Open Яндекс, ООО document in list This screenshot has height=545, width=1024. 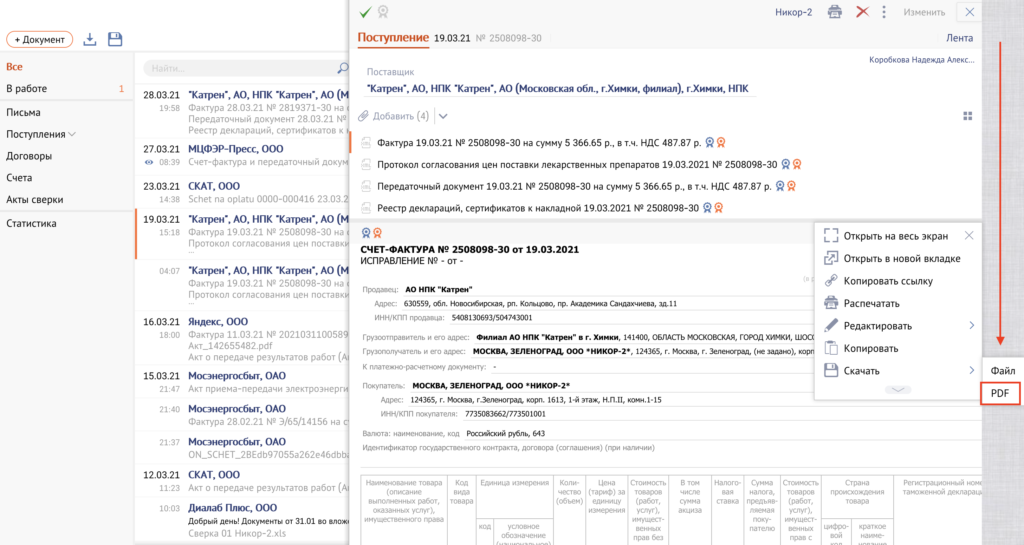pos(215,322)
